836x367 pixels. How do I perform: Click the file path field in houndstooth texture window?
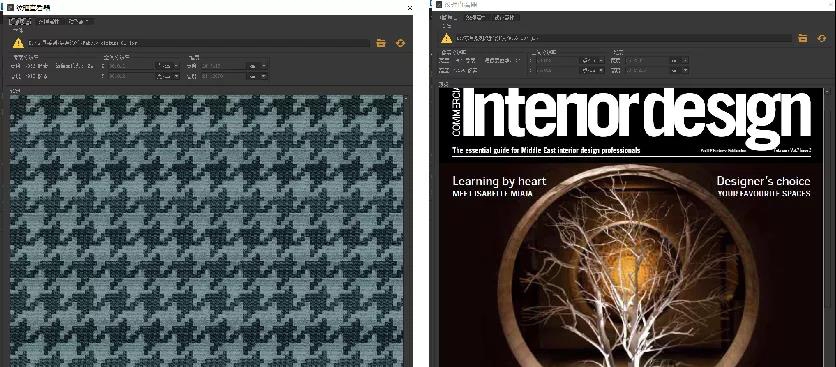(x=199, y=43)
